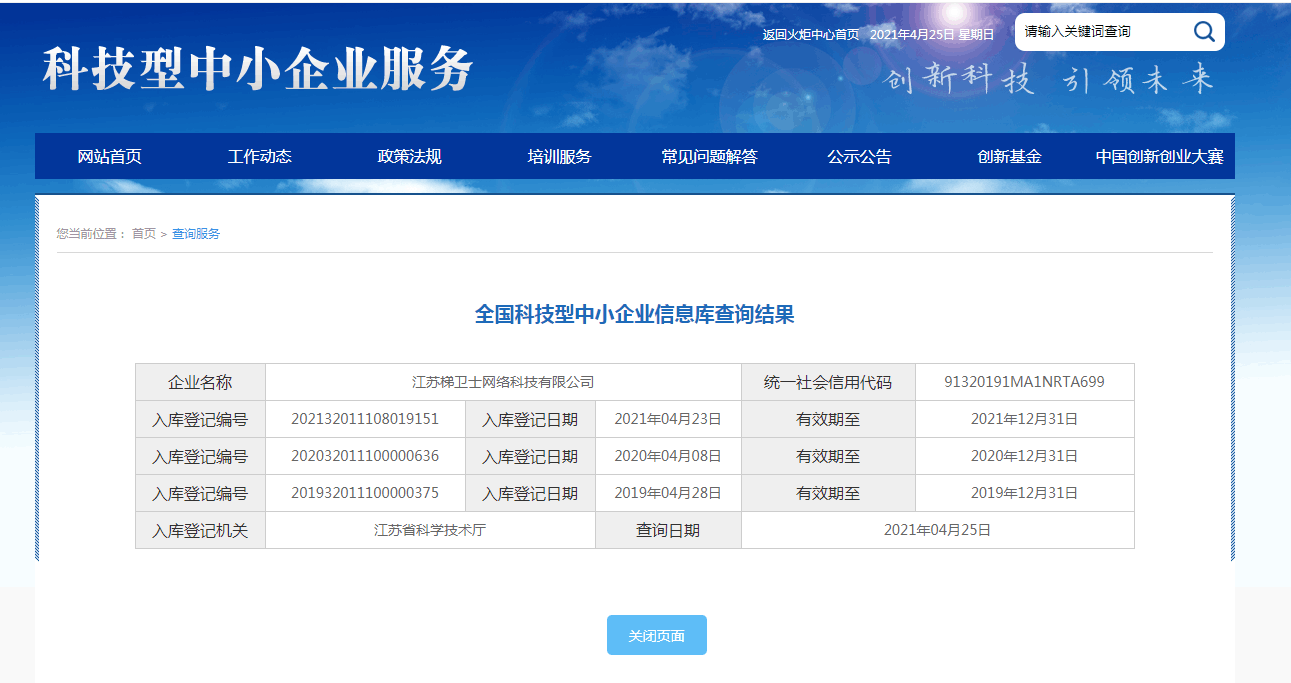The height and width of the screenshot is (683, 1291).
Task: Navigate to 常见问题解答 section
Action: pos(709,157)
